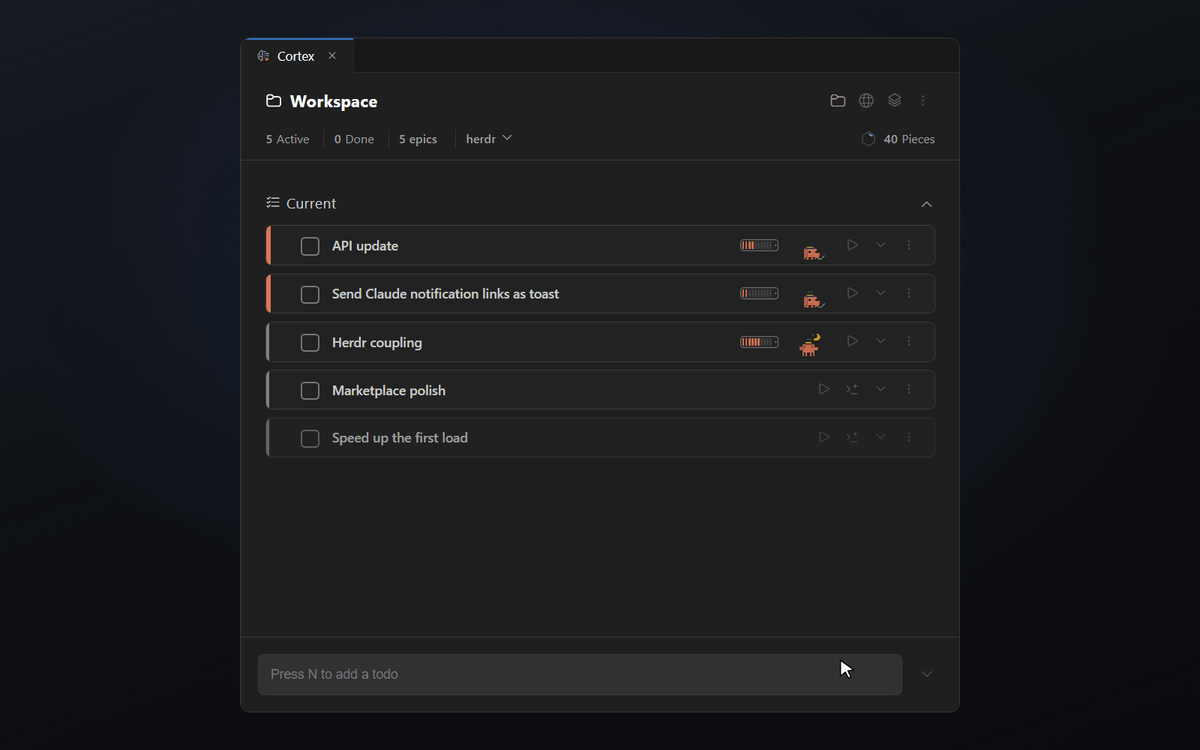Select the Cortex tab
Screen dimensions: 1200x750
click(x=297, y=56)
